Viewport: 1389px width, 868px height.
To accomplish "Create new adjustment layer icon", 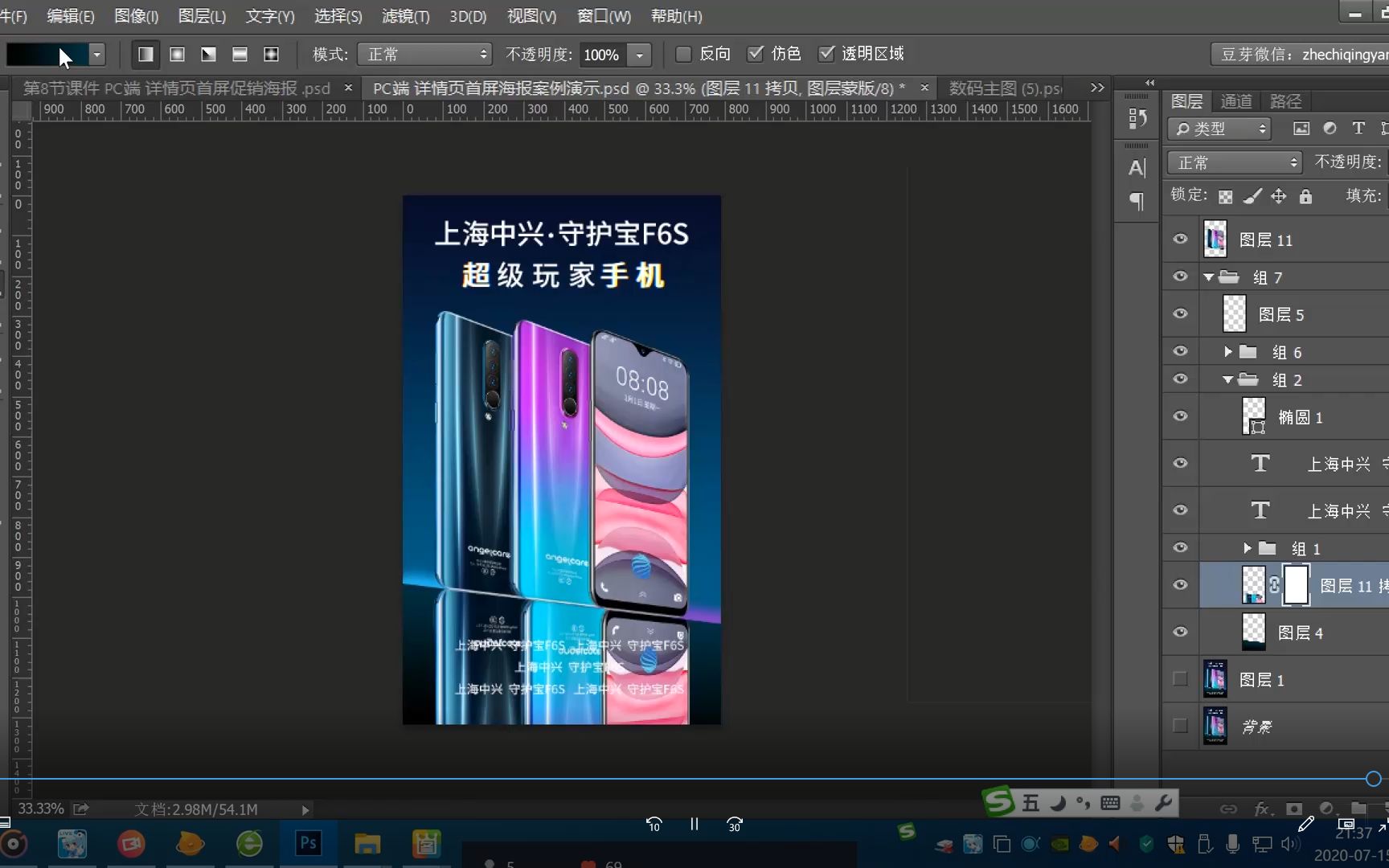I will click(1326, 809).
